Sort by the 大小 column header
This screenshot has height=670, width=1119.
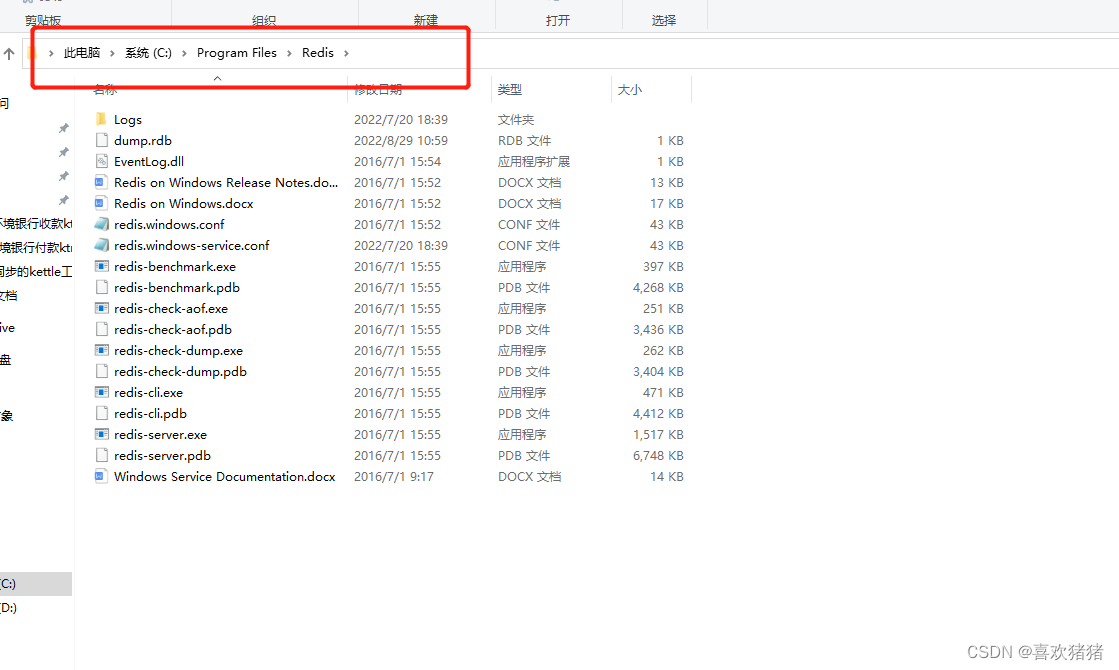629,89
